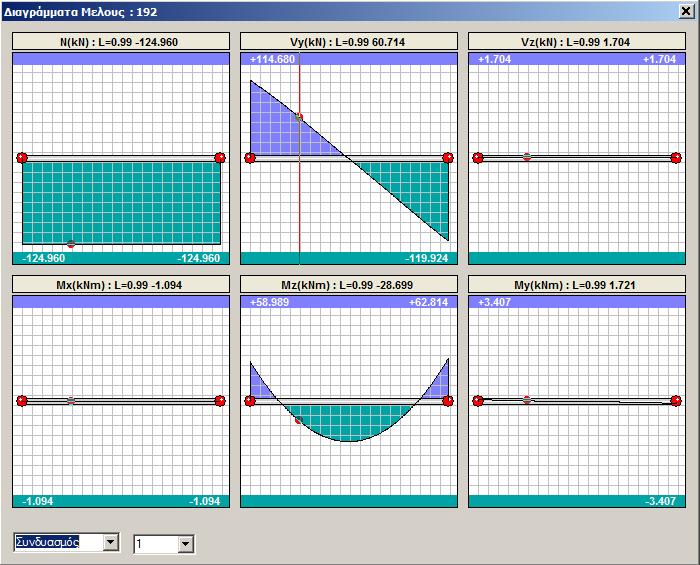This screenshot has width=700, height=565.
Task: Click left -1.094 value in Mx diagram
Action: [x=38, y=501]
